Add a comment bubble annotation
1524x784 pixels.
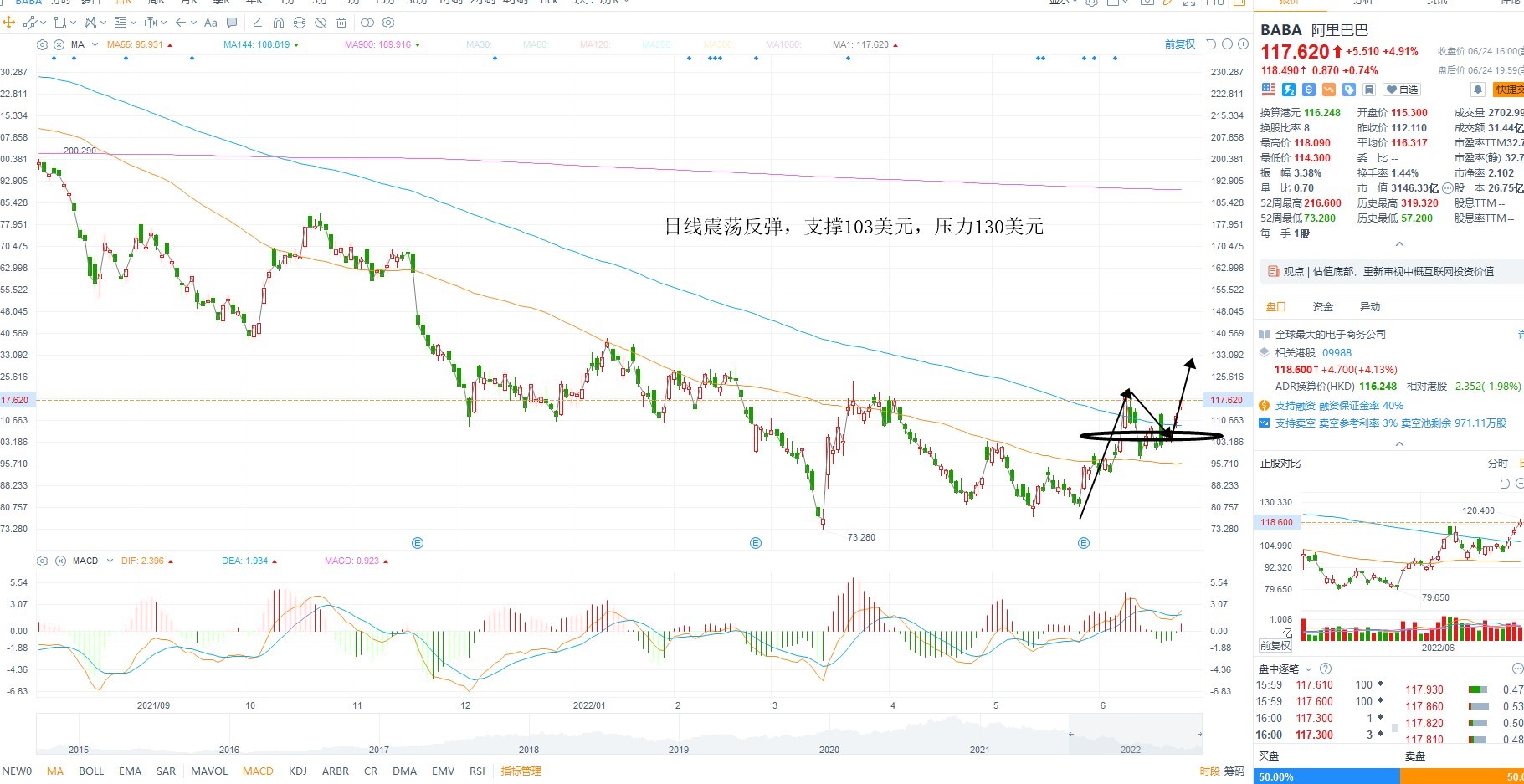point(232,23)
